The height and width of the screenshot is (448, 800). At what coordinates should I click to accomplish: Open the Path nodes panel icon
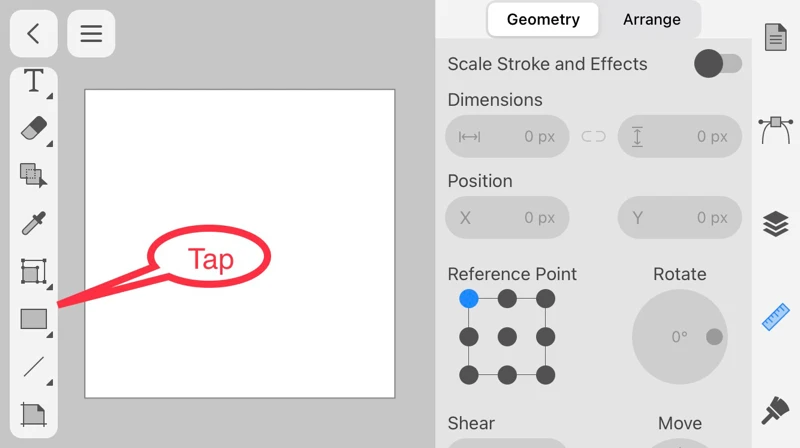coord(775,130)
